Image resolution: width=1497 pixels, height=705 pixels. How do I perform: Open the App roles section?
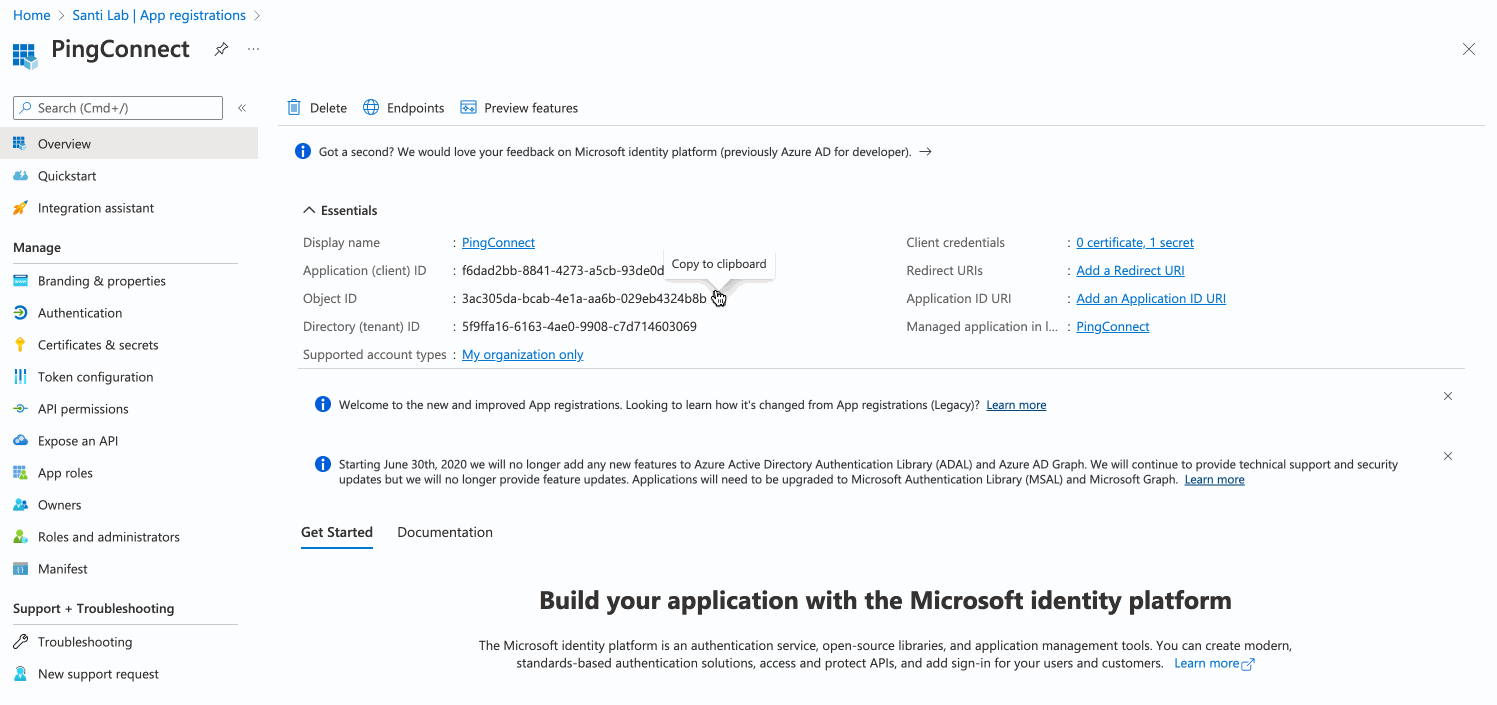[67, 472]
